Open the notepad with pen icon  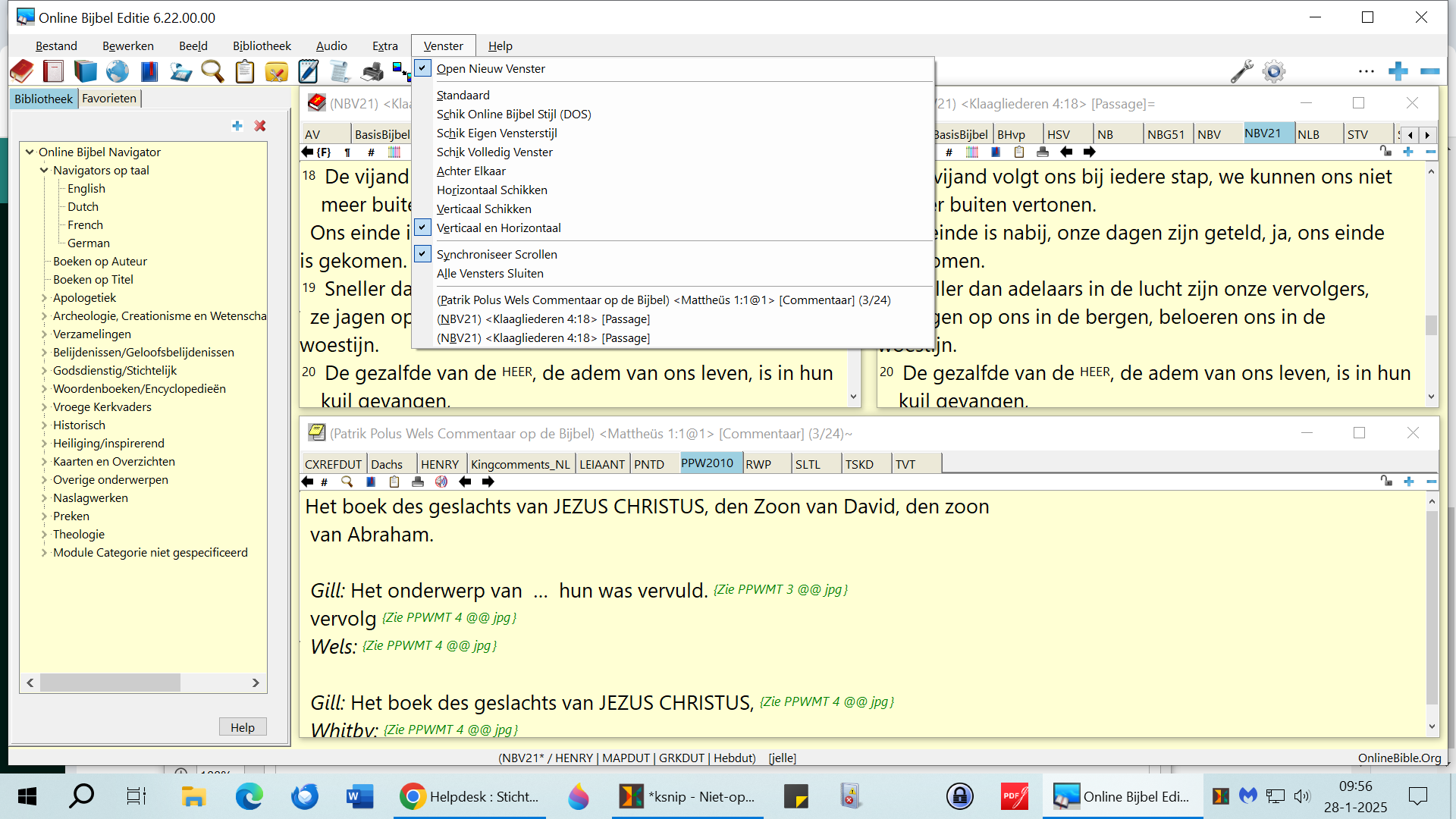point(308,71)
